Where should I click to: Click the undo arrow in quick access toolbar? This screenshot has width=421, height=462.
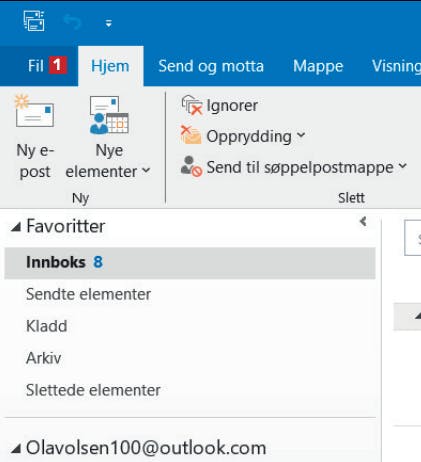(x=72, y=22)
